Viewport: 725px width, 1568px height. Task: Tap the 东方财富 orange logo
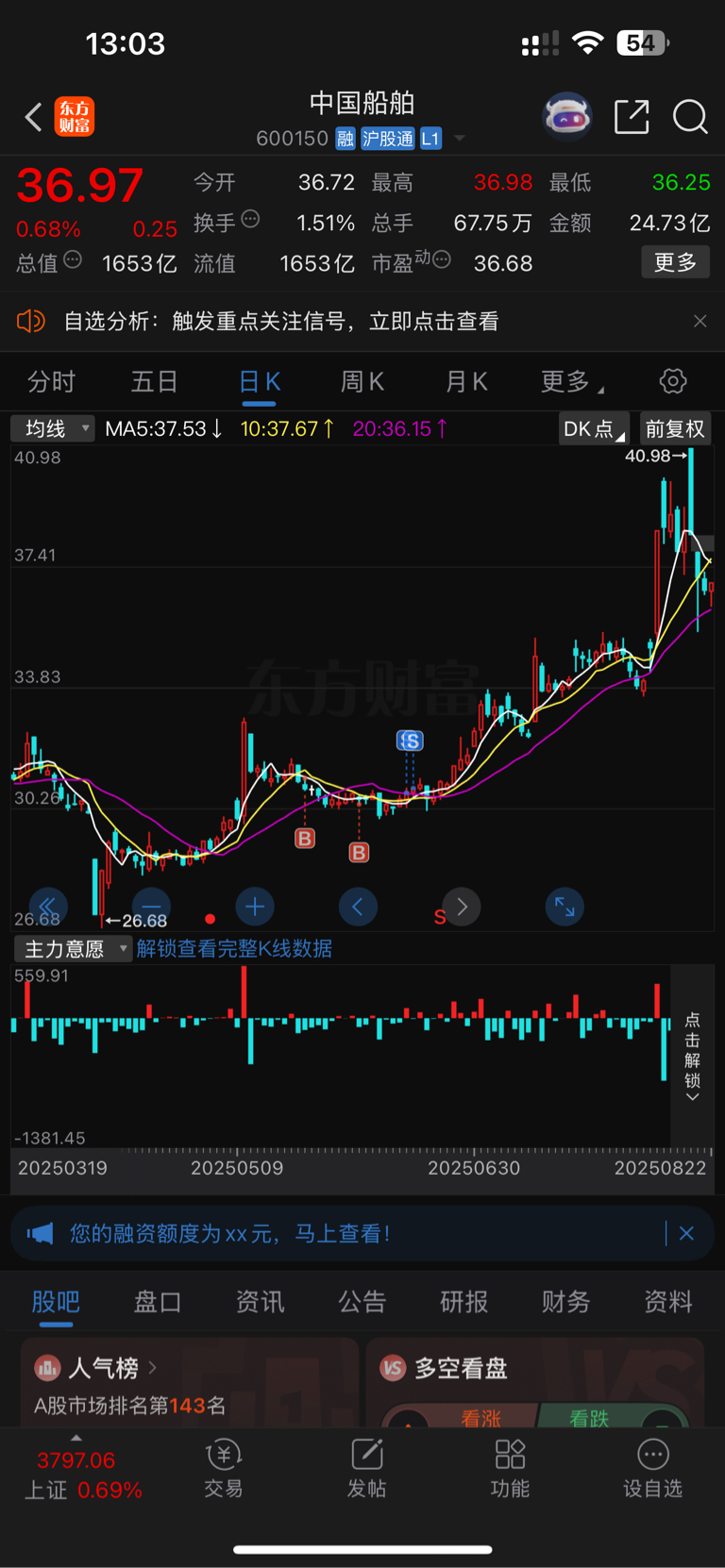(75, 117)
